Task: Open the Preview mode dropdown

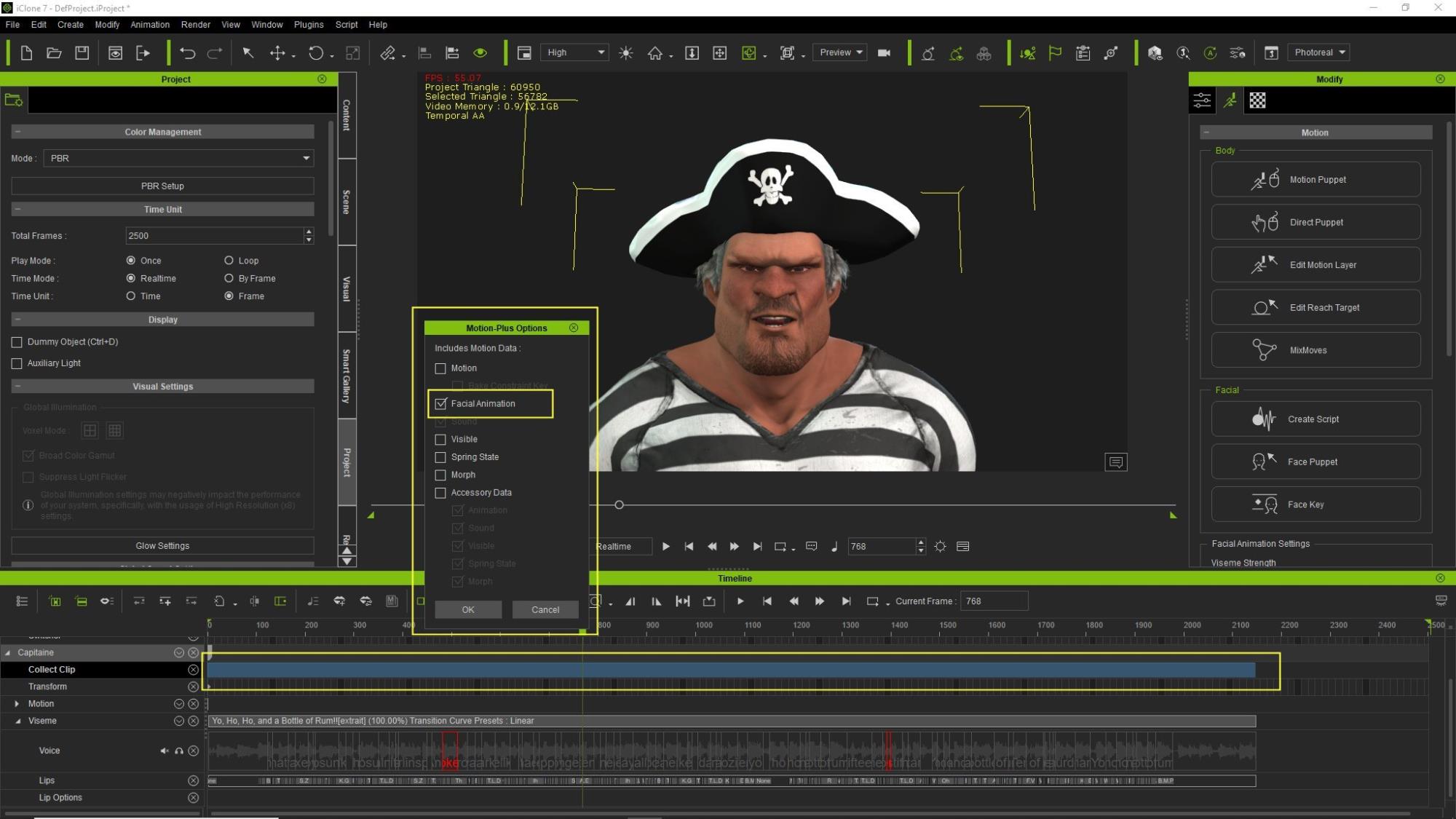Action: pos(840,52)
